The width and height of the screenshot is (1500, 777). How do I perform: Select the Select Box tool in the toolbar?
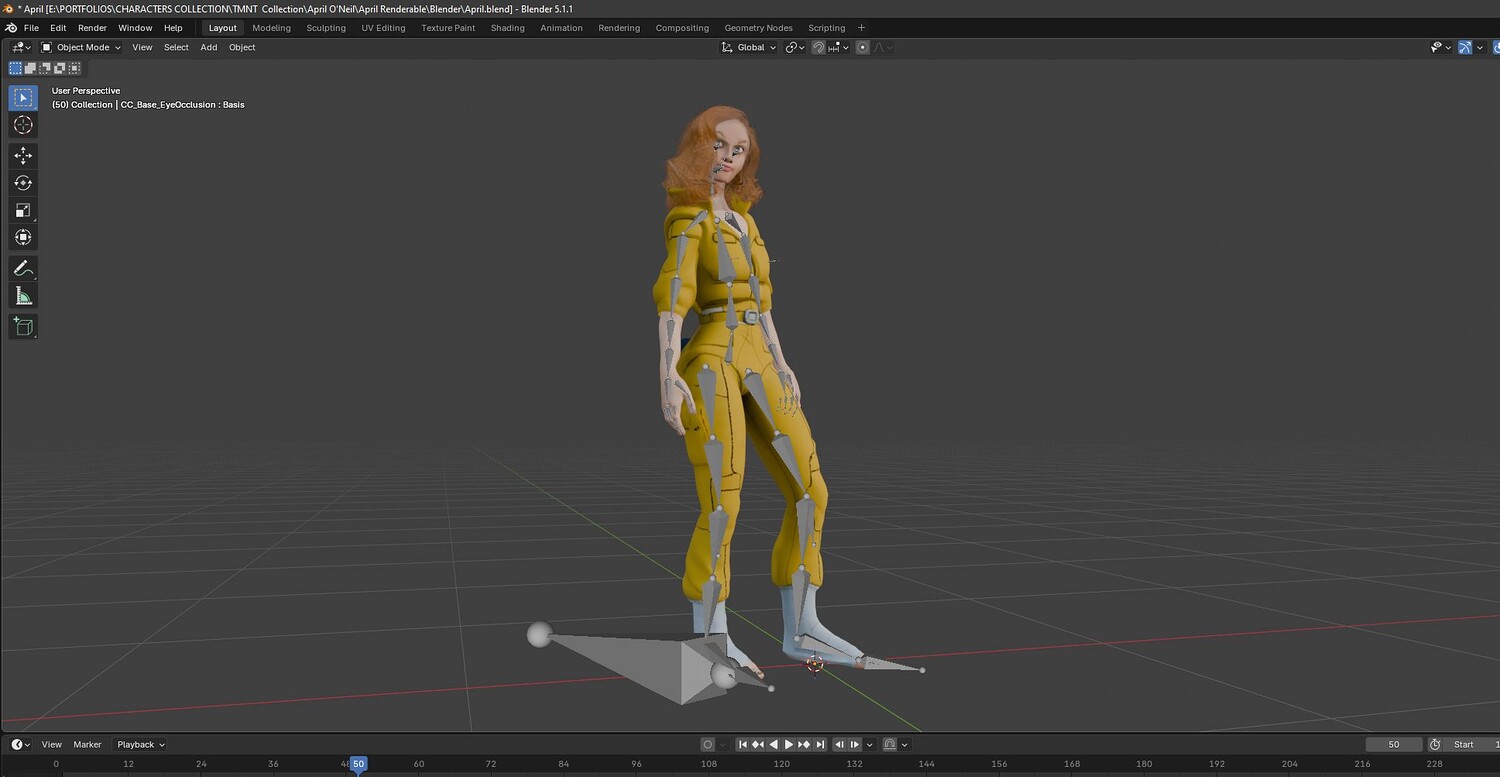pos(24,98)
